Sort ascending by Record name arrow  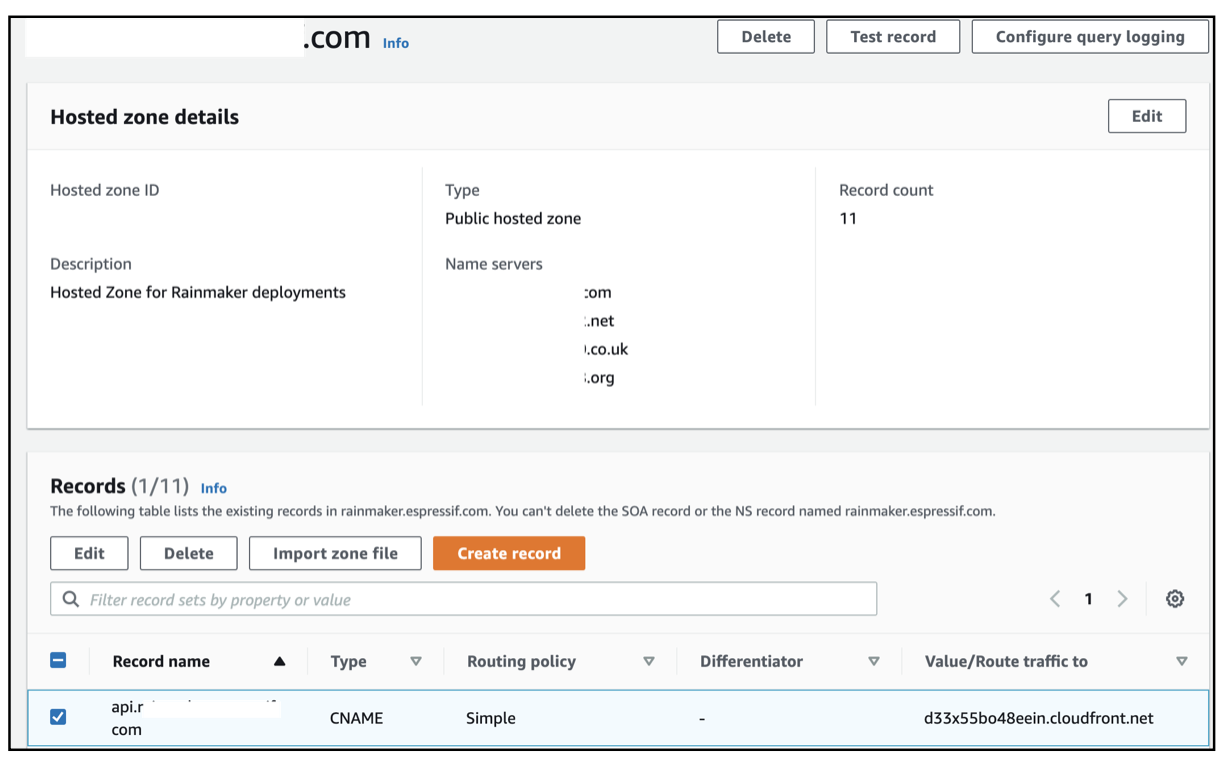point(279,661)
